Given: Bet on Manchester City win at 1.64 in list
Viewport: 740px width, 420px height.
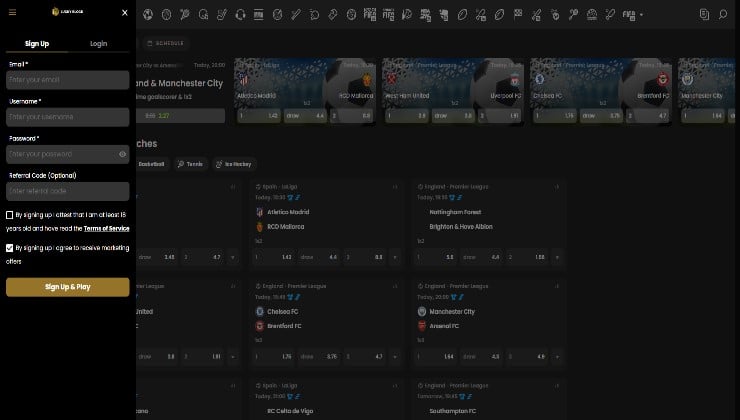Looking at the screenshot, I should (436, 356).
